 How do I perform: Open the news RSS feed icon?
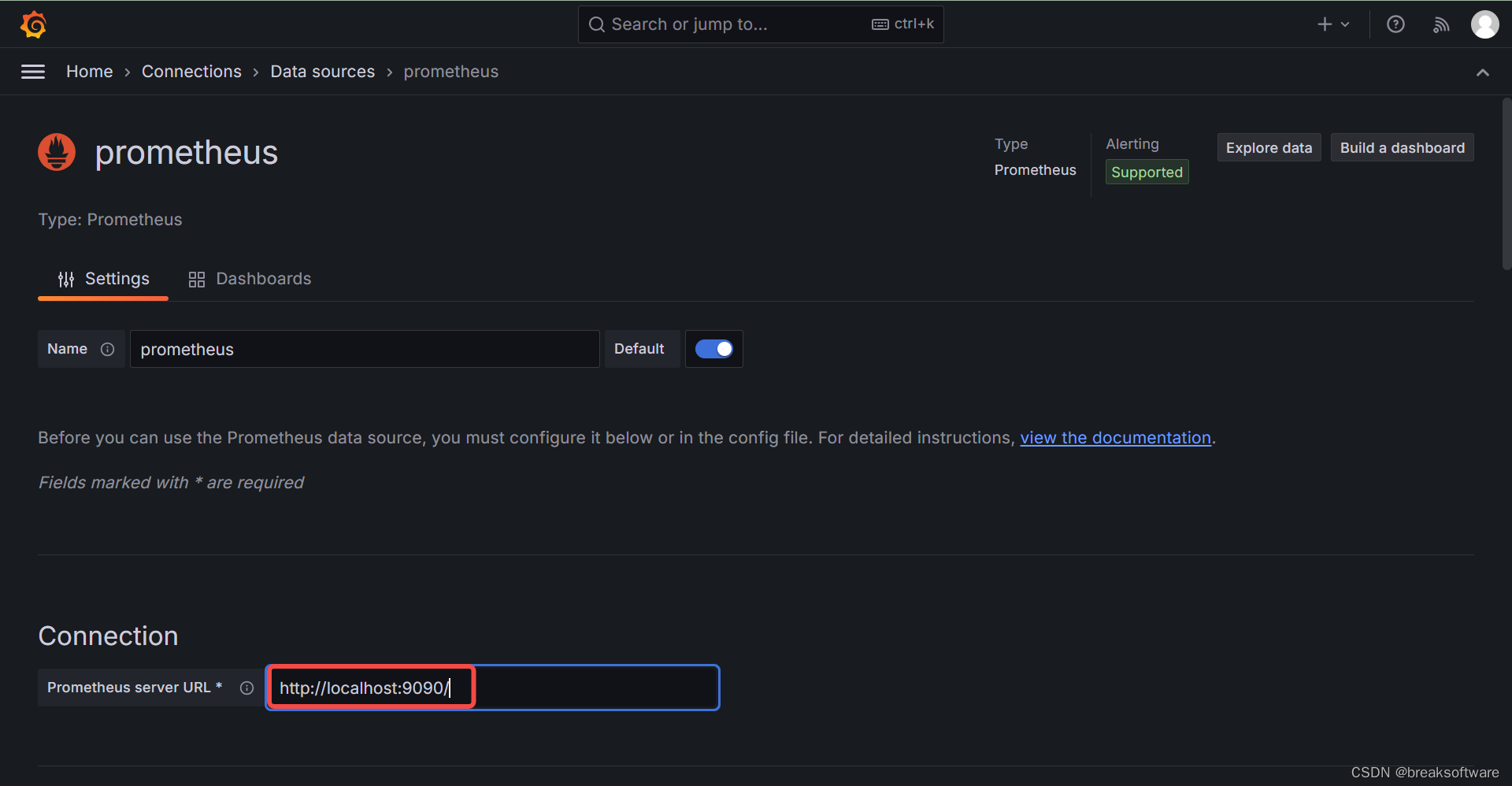1441,25
